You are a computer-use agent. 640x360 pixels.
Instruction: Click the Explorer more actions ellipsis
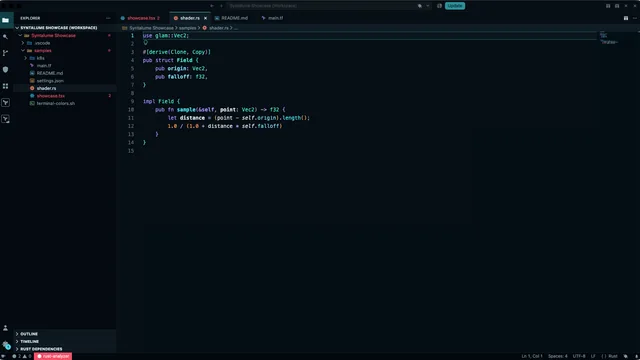coord(108,18)
